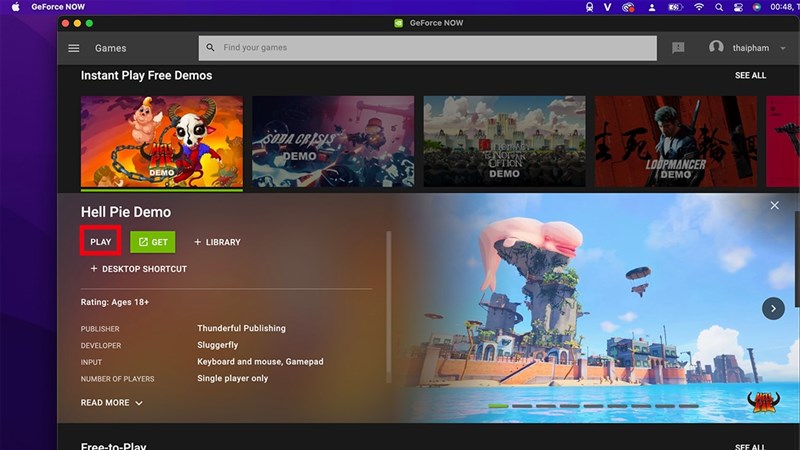800x450 pixels.
Task: Open the hamburger navigation menu
Action: 73,48
